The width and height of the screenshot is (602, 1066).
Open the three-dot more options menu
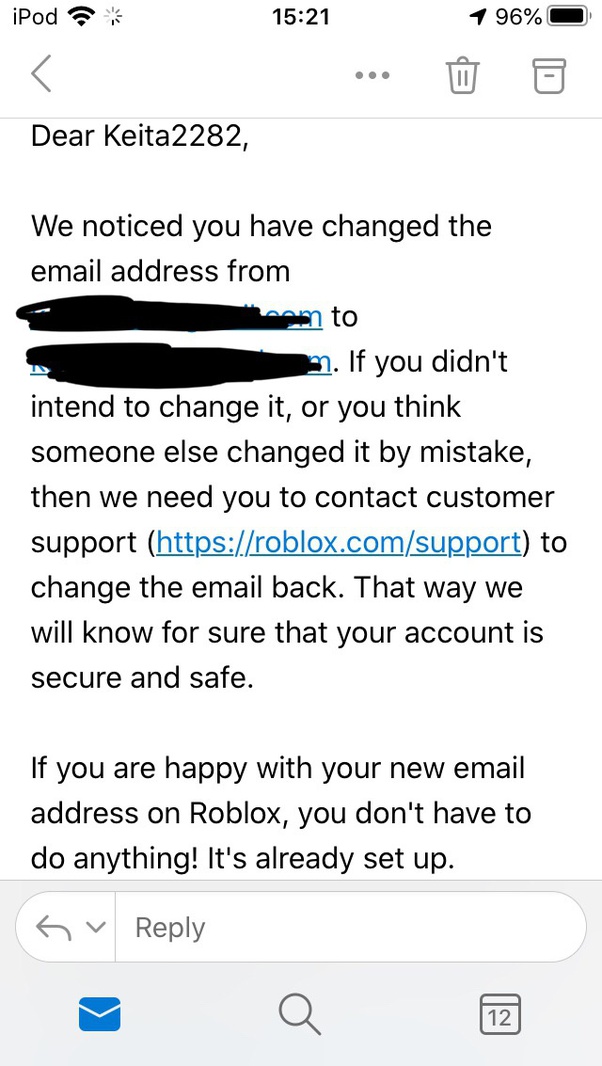(x=372, y=75)
